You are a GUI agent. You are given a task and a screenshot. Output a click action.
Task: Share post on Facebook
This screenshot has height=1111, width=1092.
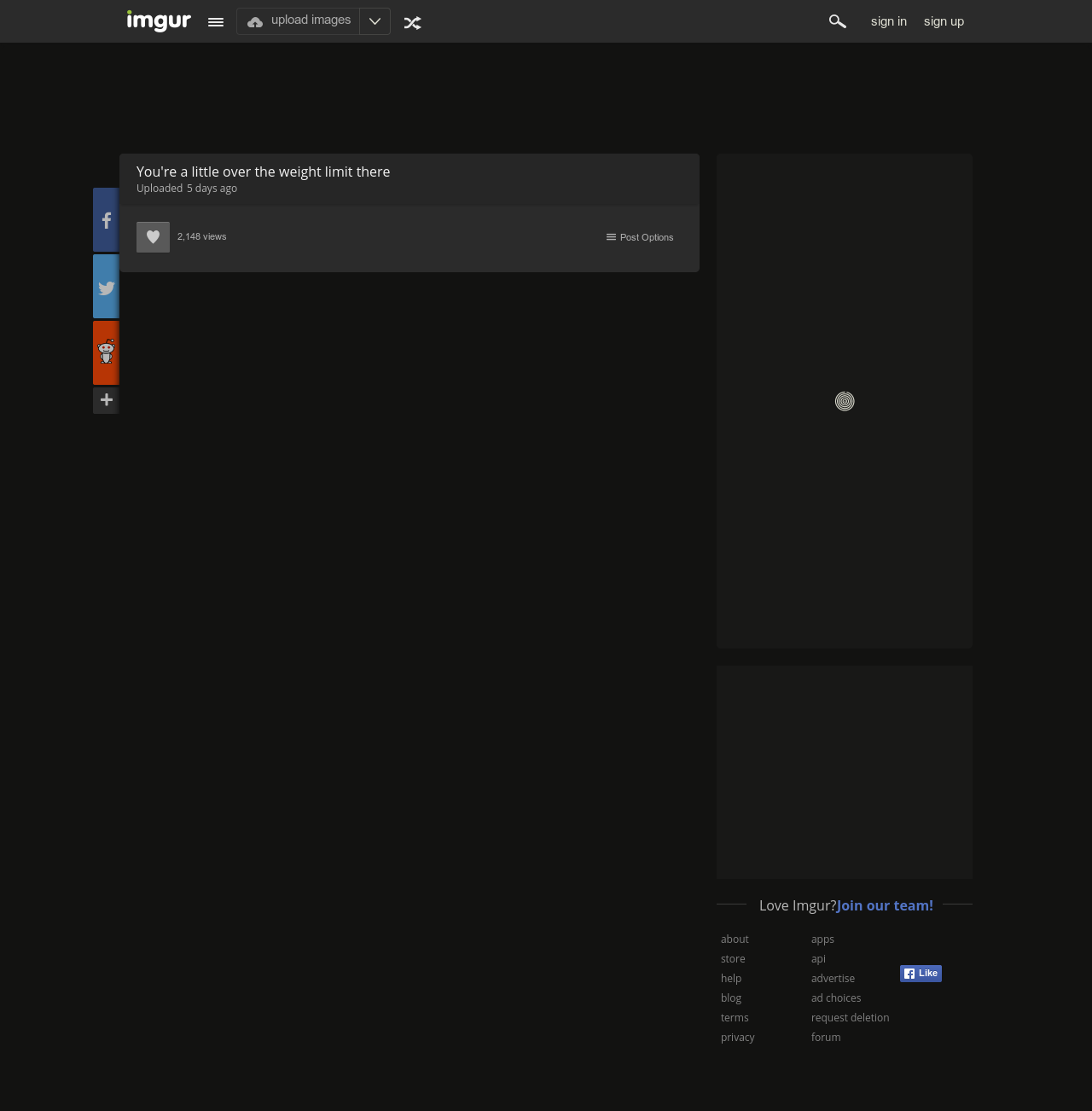tap(106, 219)
